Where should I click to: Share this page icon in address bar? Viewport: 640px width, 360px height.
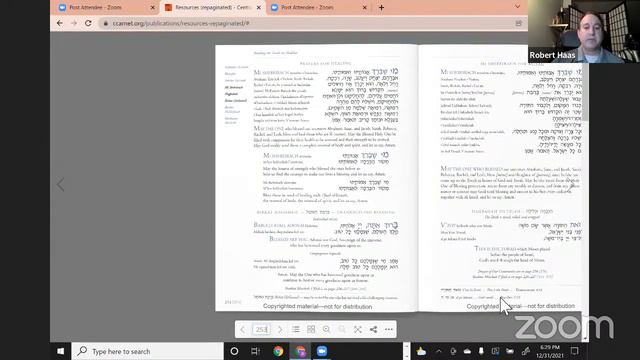(x=518, y=23)
